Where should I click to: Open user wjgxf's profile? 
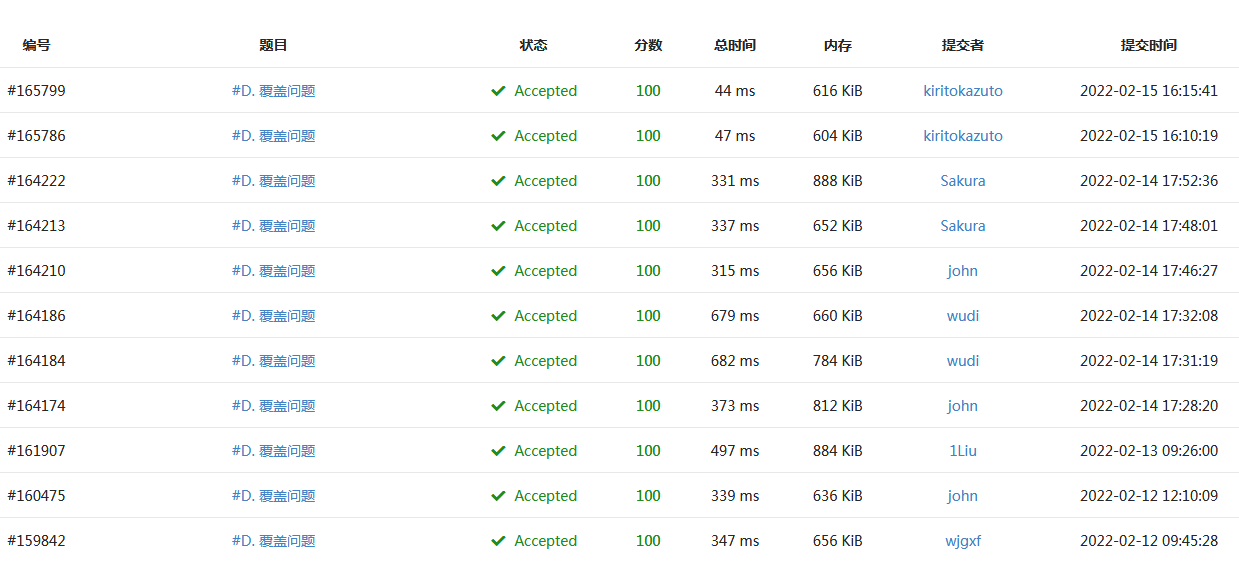click(x=962, y=541)
